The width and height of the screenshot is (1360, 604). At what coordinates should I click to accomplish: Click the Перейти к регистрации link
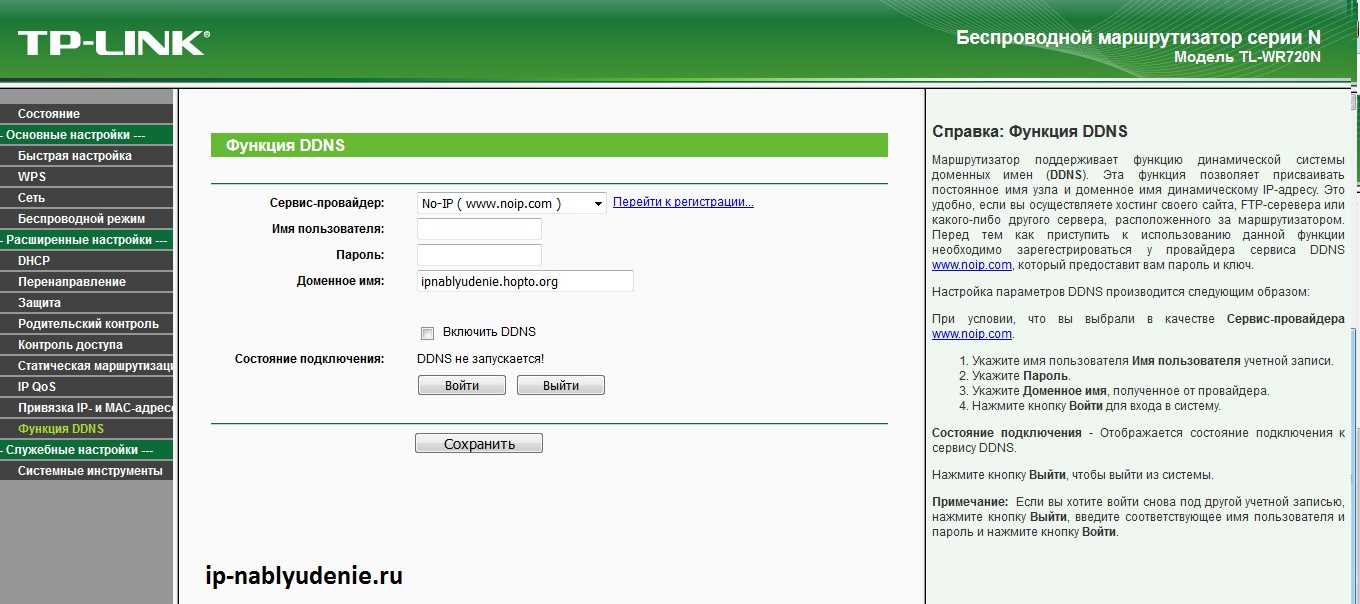point(683,202)
